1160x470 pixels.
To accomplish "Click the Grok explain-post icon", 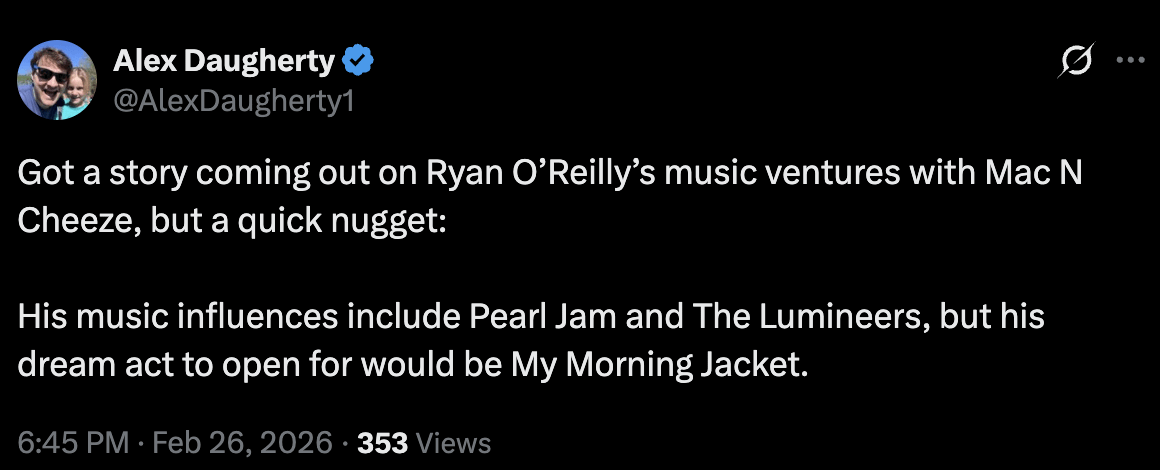I will (1076, 61).
